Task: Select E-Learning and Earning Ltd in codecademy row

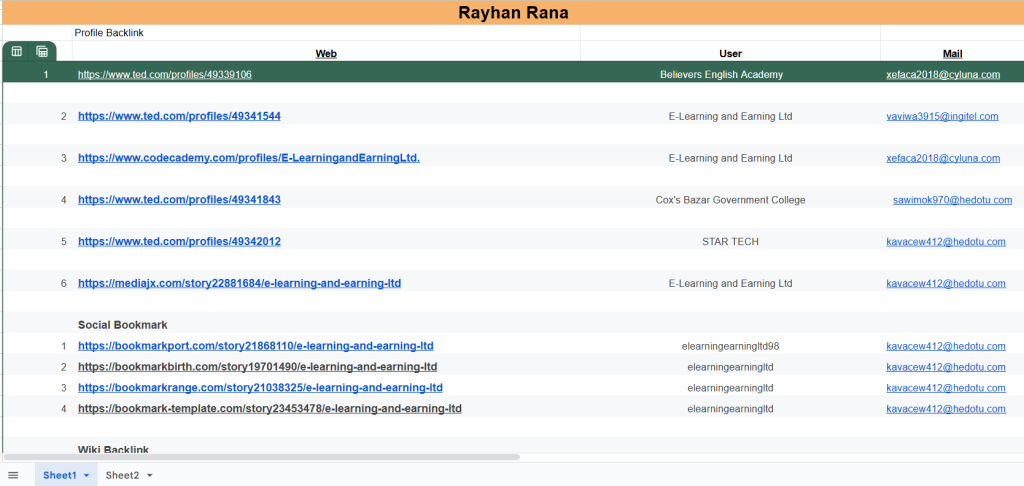Action: pyautogui.click(x=730, y=158)
